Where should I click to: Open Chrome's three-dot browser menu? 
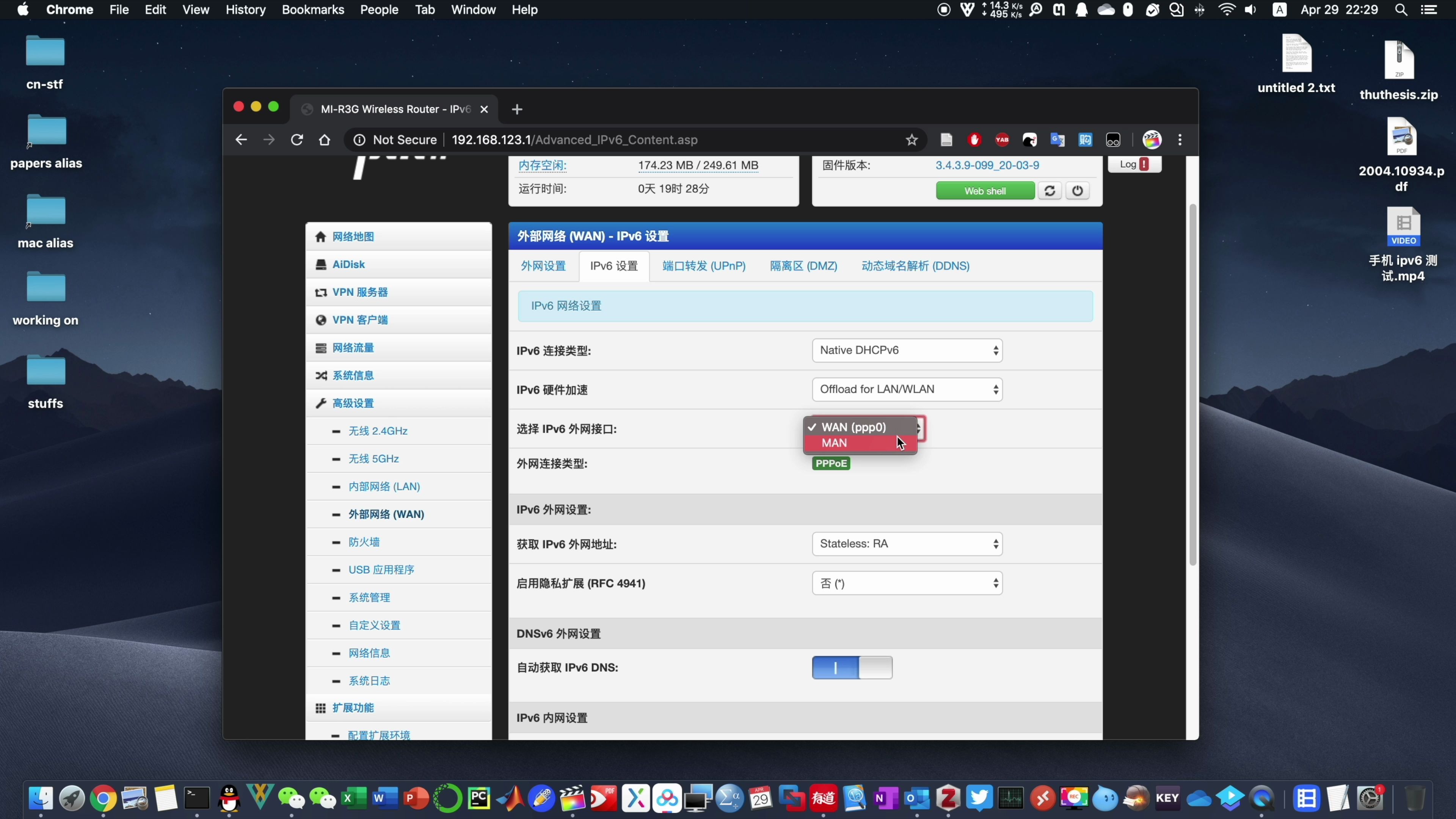point(1180,140)
